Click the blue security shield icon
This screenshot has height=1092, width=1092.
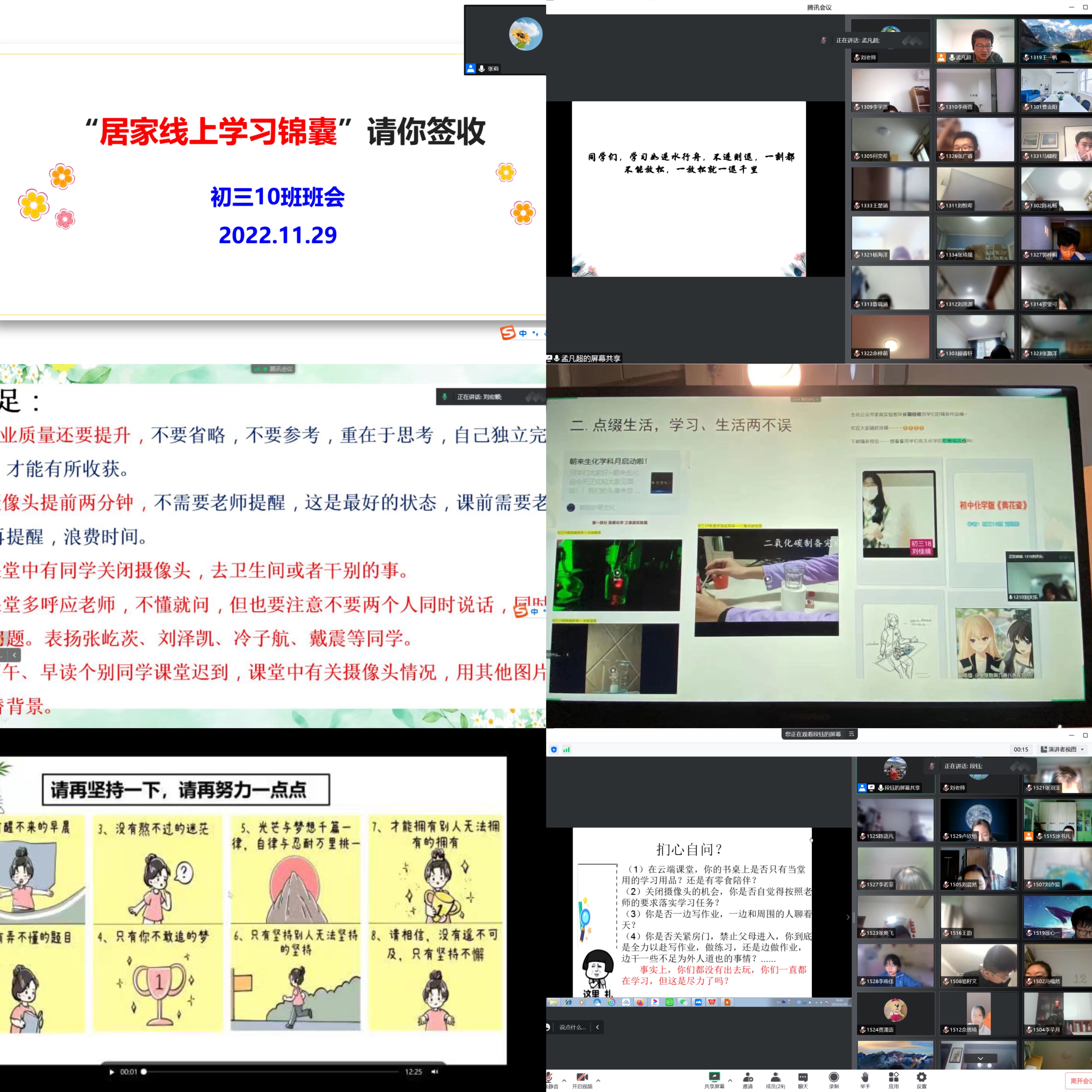click(554, 749)
